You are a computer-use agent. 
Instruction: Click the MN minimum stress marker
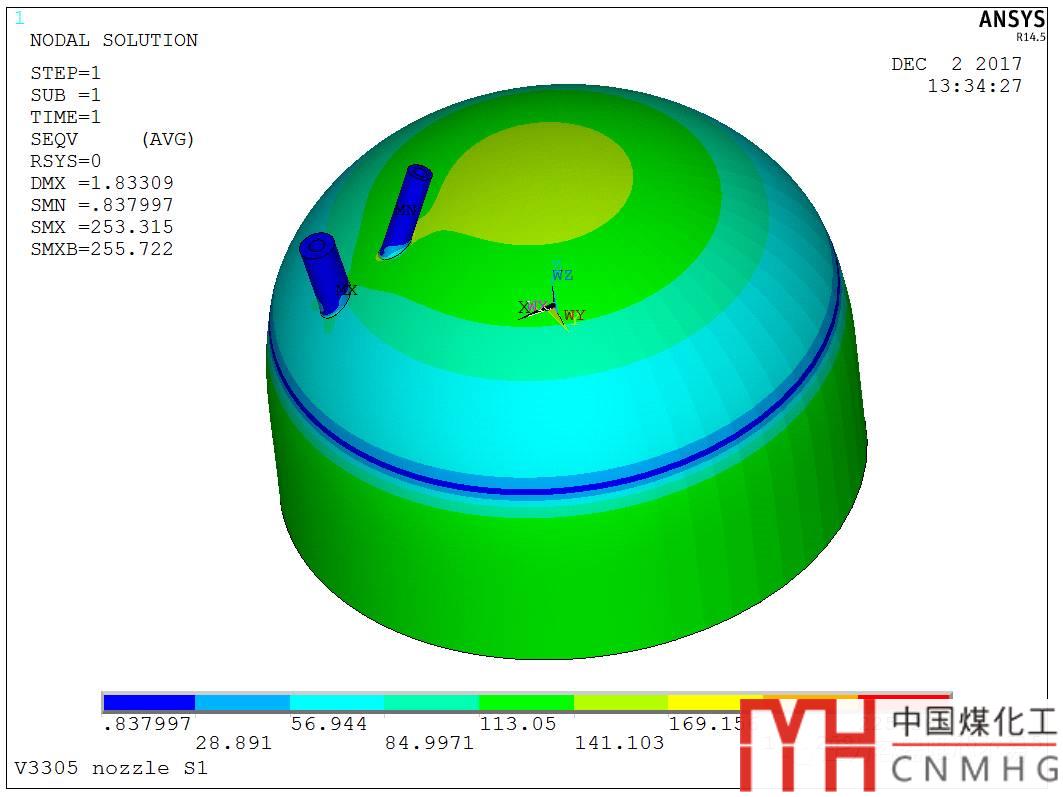[x=406, y=210]
